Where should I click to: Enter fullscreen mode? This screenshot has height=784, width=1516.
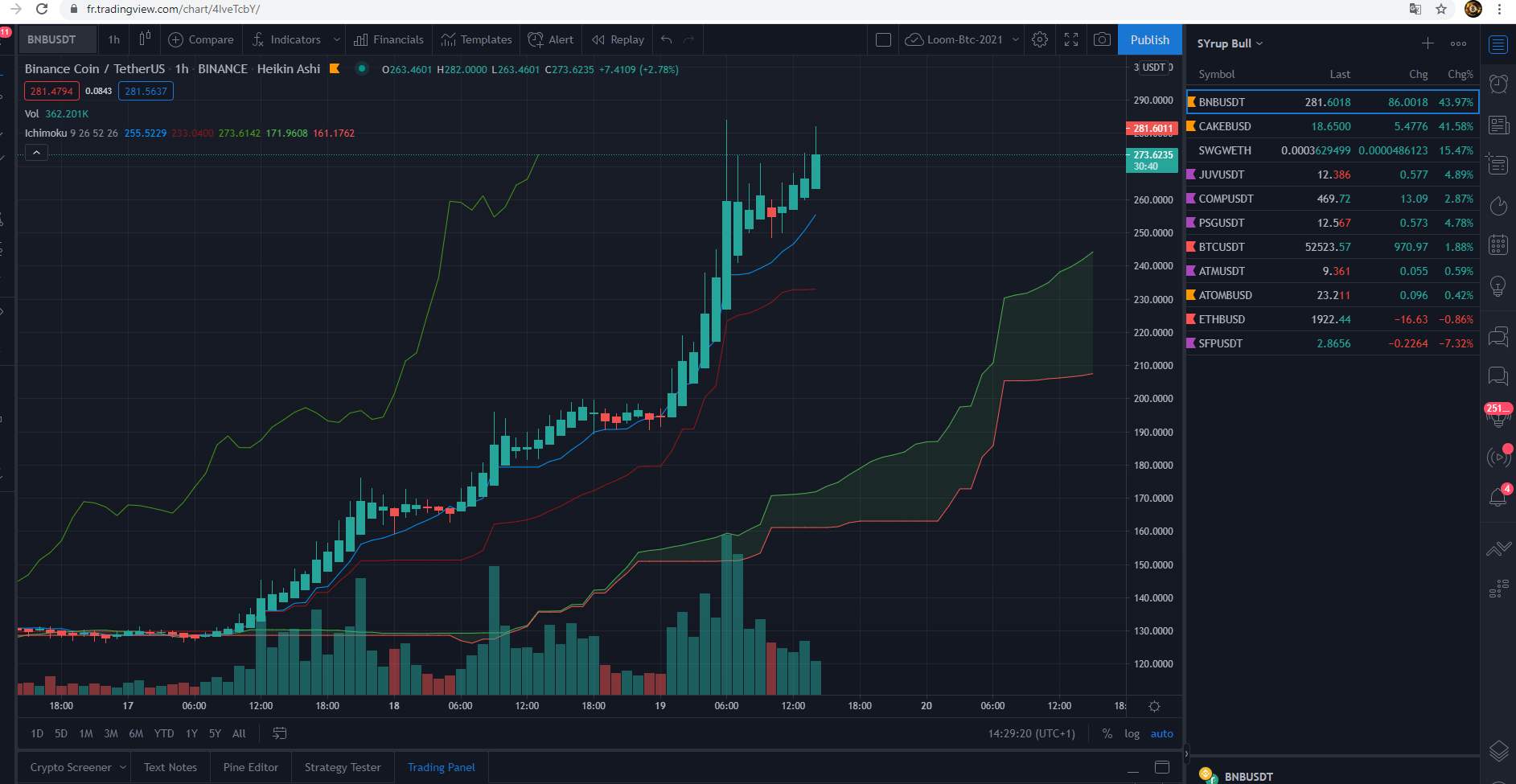[1071, 39]
